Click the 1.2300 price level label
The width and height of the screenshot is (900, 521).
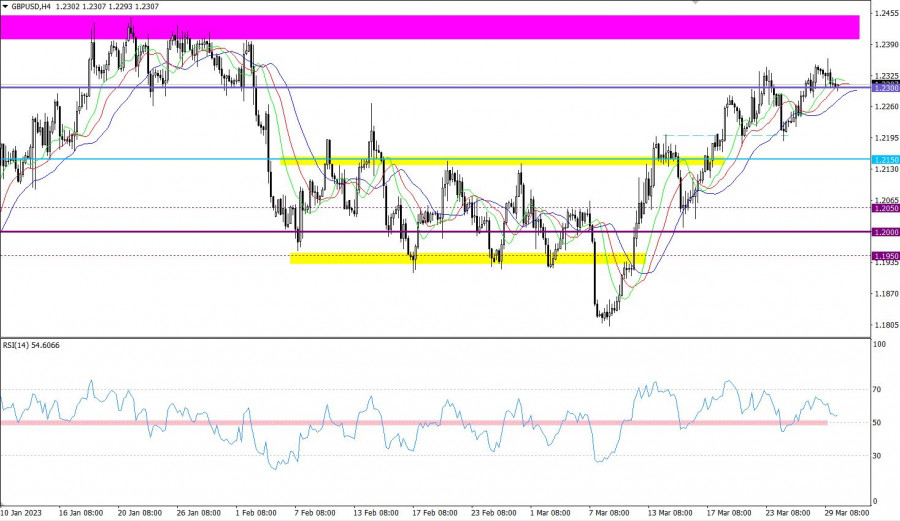coord(885,88)
